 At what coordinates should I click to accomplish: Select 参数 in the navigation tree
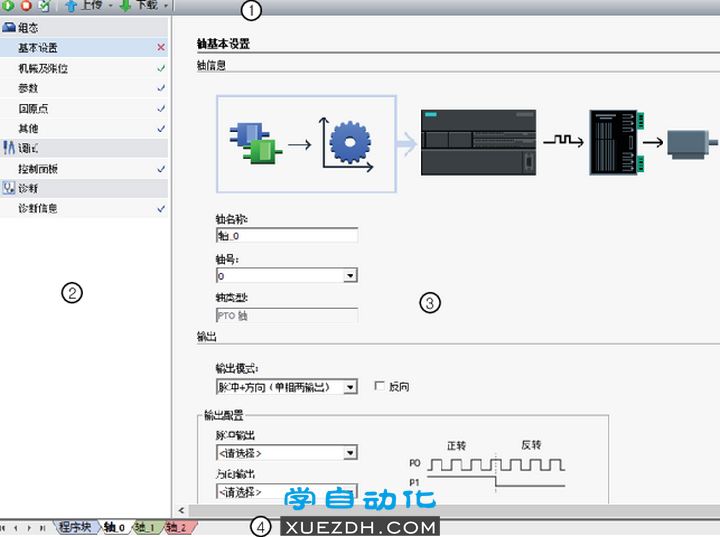click(84, 88)
